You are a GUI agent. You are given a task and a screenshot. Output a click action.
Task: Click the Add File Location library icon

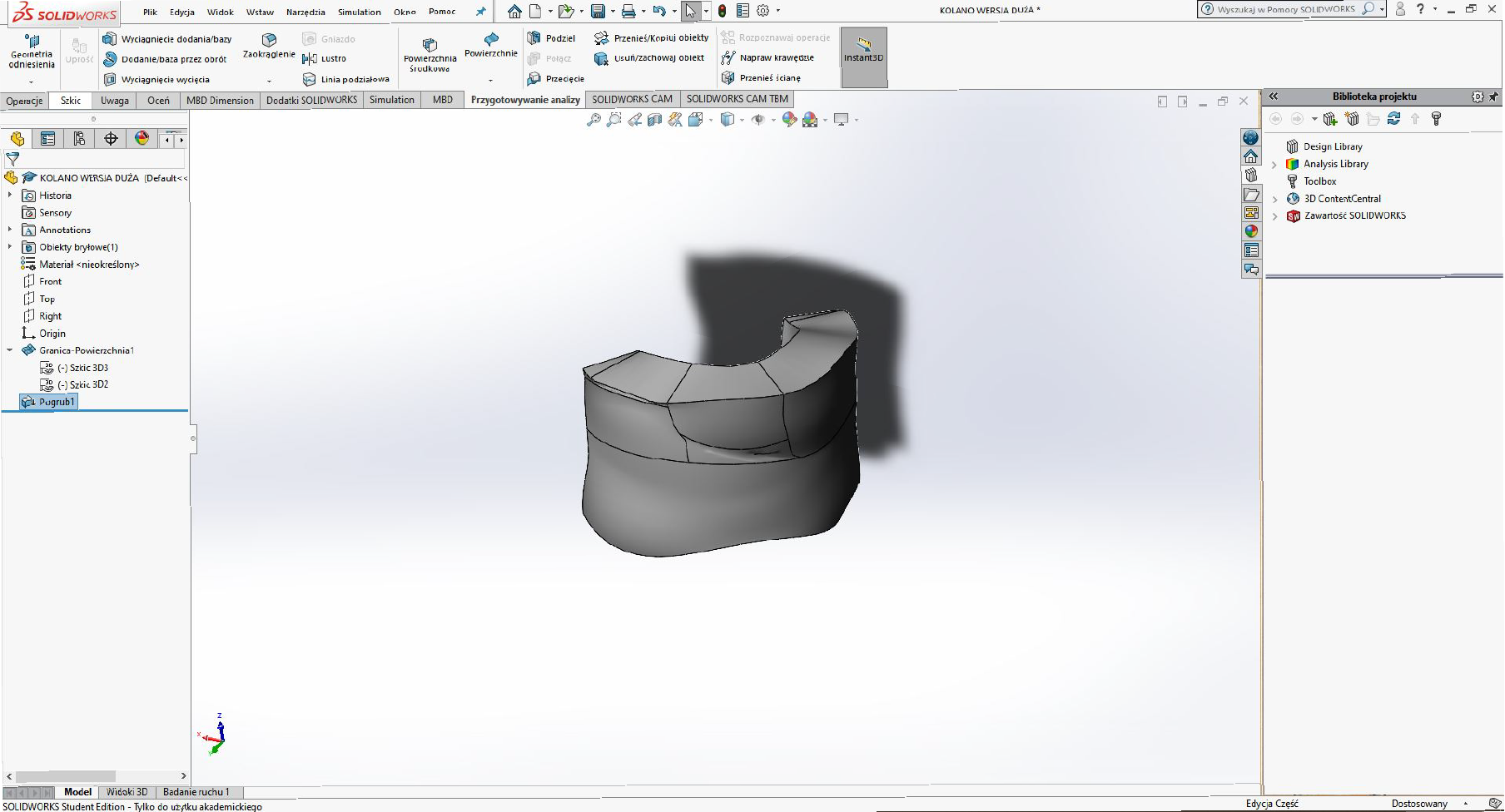coord(1330,119)
